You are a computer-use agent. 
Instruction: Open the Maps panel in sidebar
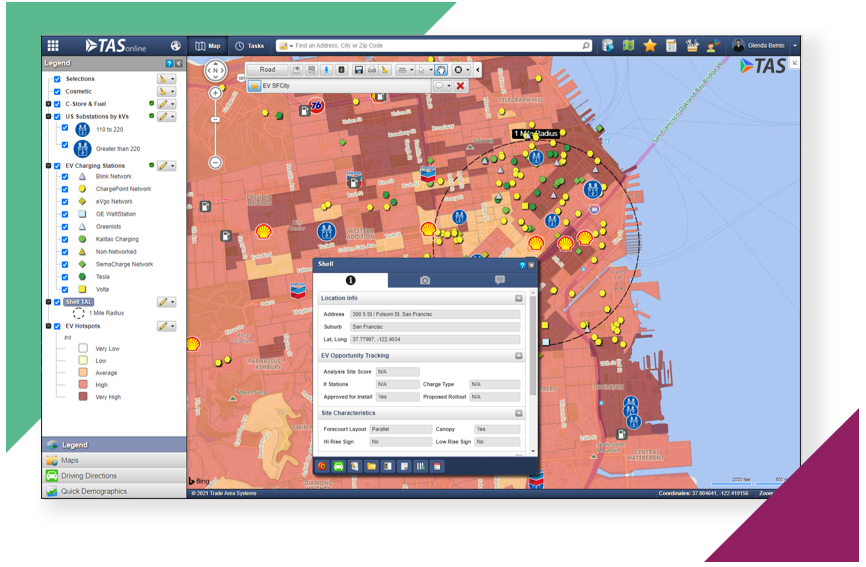(x=114, y=460)
